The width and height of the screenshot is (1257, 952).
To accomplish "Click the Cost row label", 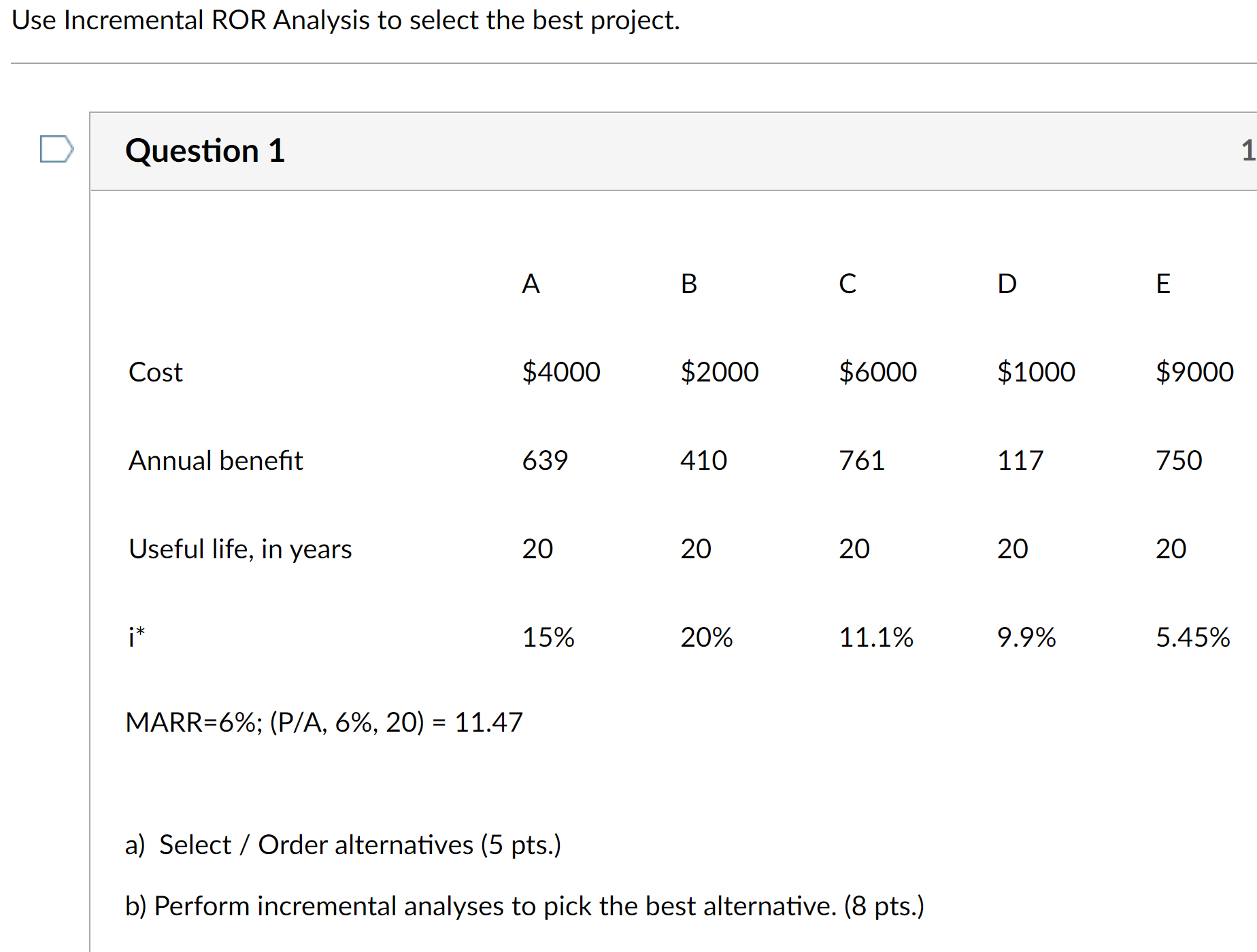I will coord(155,372).
